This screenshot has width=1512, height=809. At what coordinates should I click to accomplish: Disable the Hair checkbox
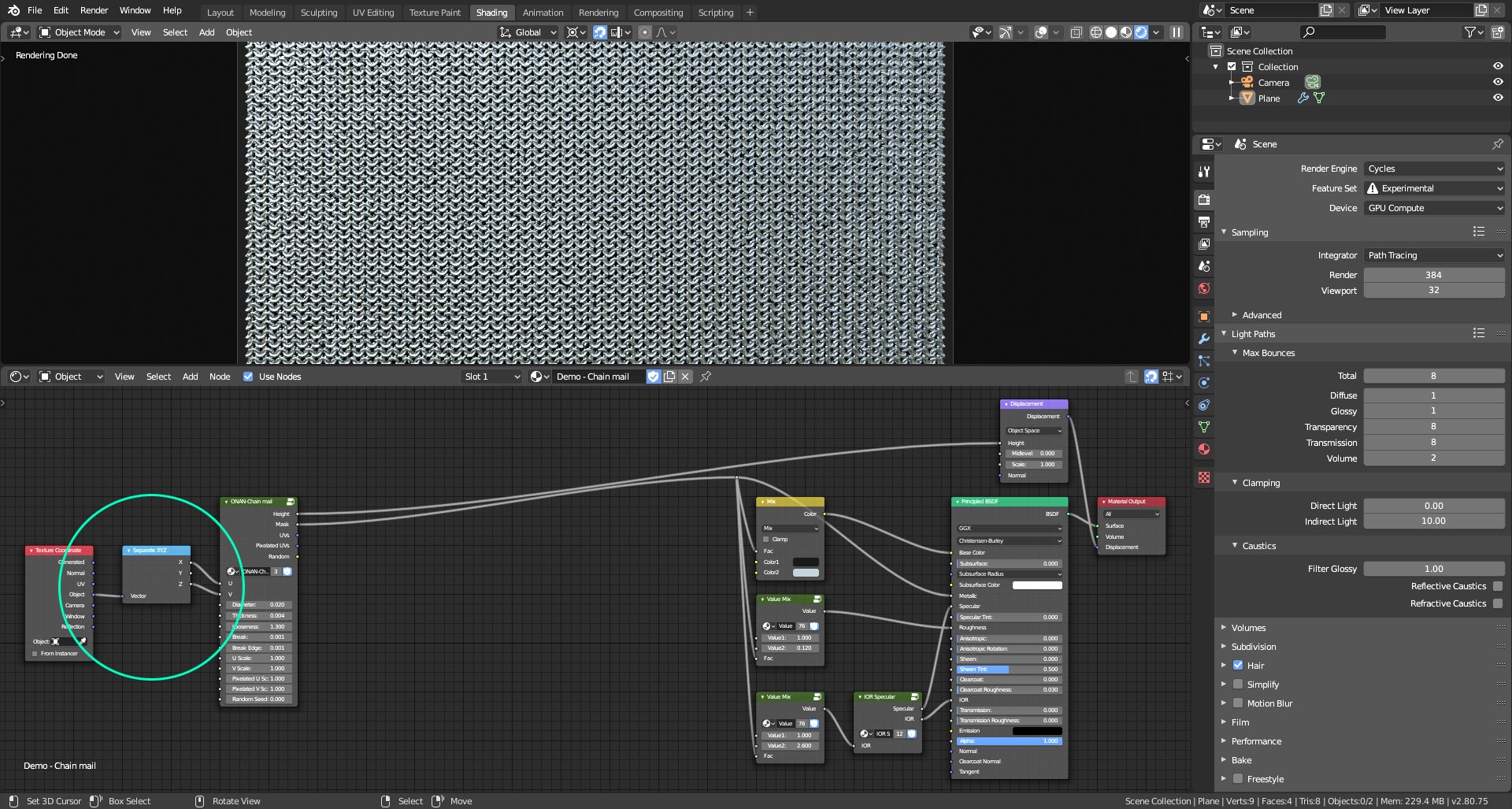tap(1238, 666)
